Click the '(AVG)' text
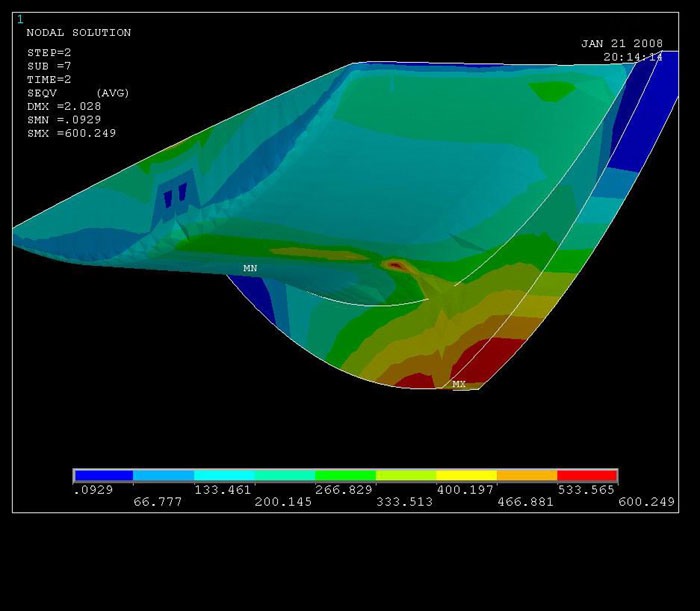Viewport: 700px width, 611px height. (112, 93)
